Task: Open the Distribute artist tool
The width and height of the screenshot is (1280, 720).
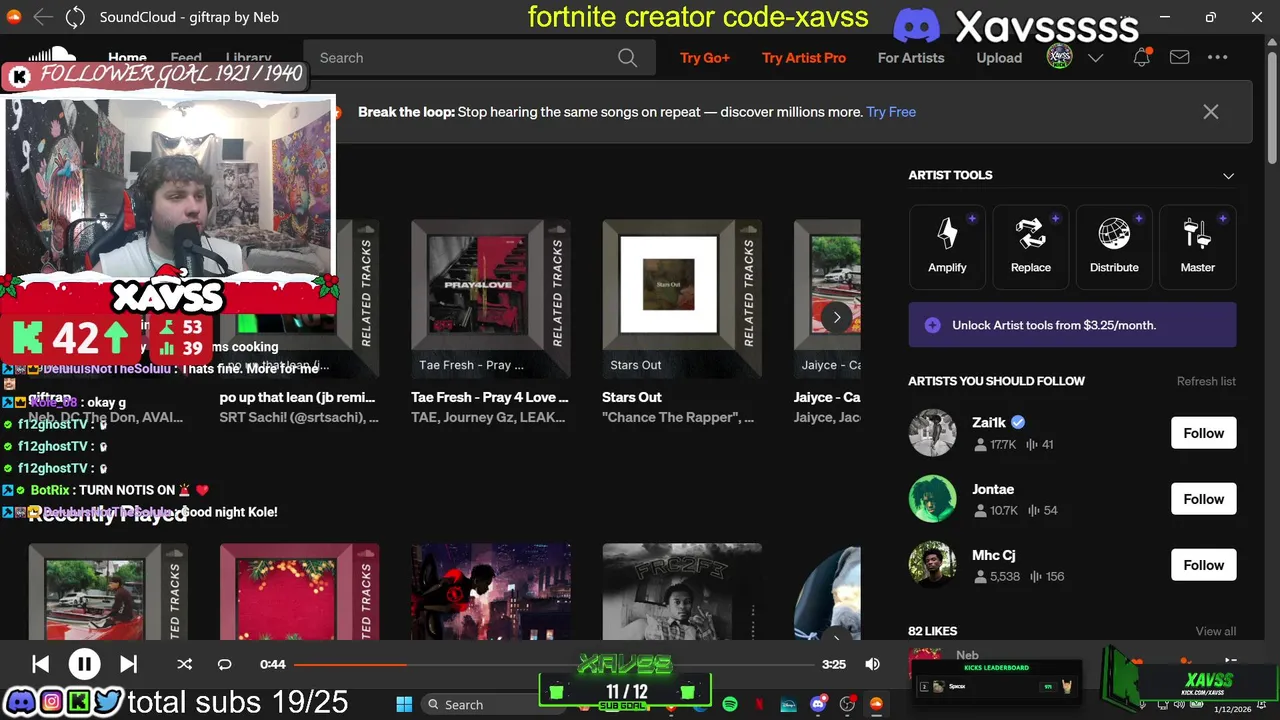Action: [x=1114, y=247]
